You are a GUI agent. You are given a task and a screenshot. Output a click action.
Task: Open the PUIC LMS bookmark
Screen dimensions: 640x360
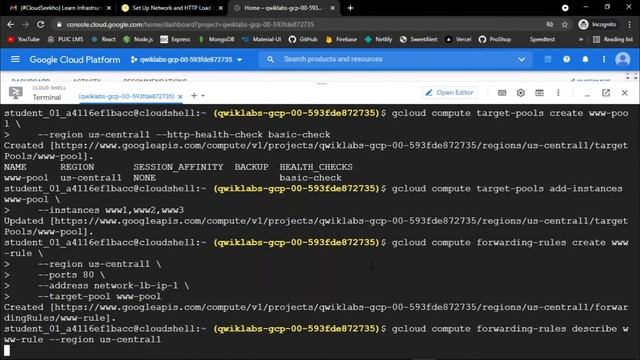[x=65, y=40]
